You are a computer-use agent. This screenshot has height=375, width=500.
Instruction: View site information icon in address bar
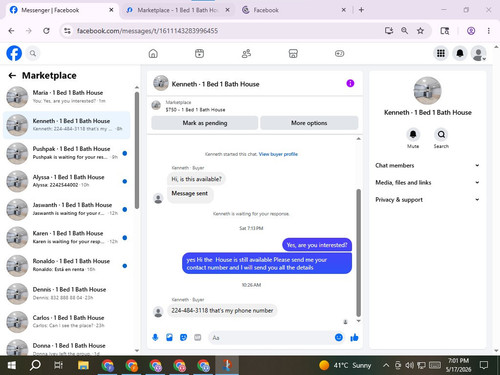pos(67,31)
